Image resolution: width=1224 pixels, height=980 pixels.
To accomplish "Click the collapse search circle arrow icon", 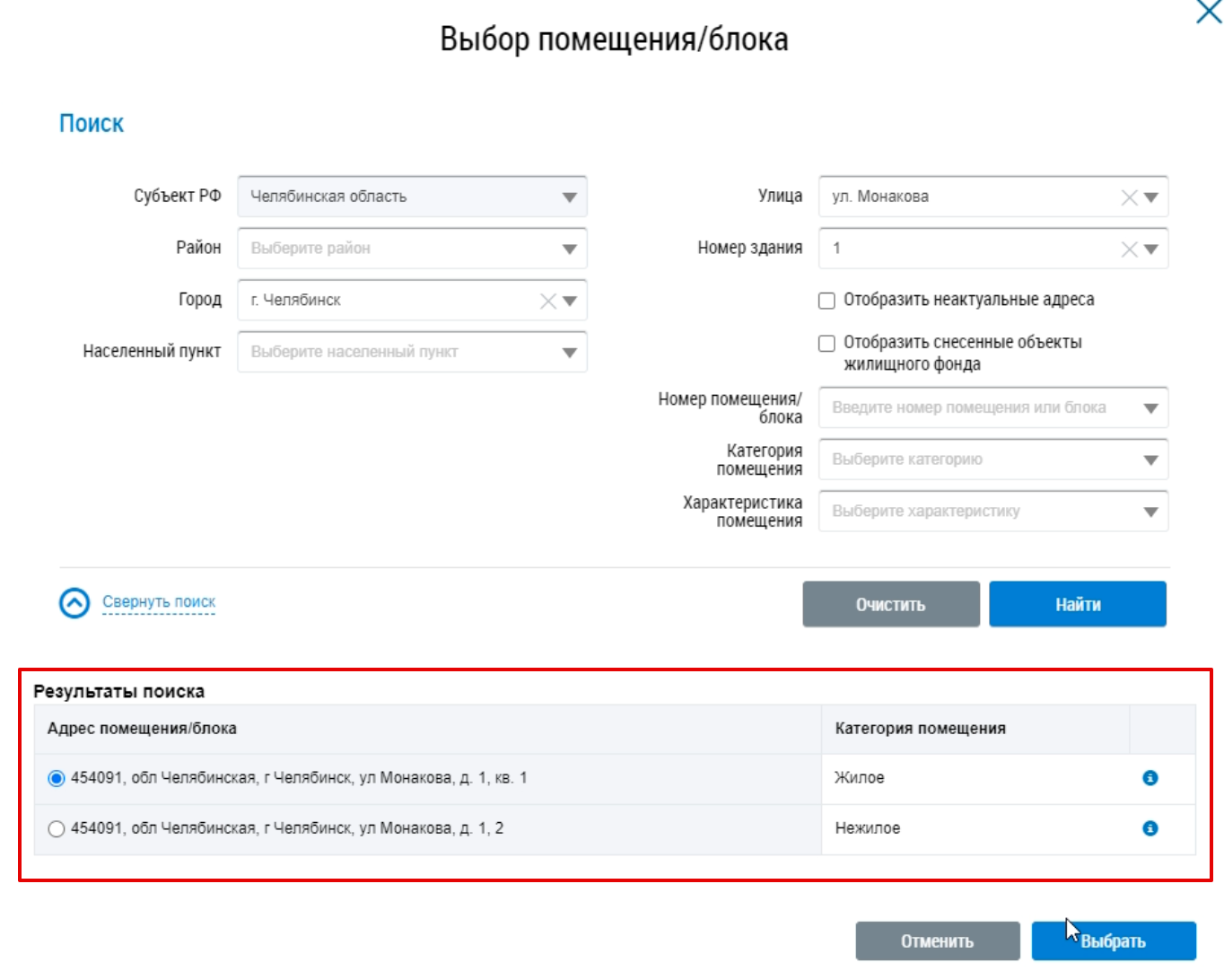I will tap(74, 603).
